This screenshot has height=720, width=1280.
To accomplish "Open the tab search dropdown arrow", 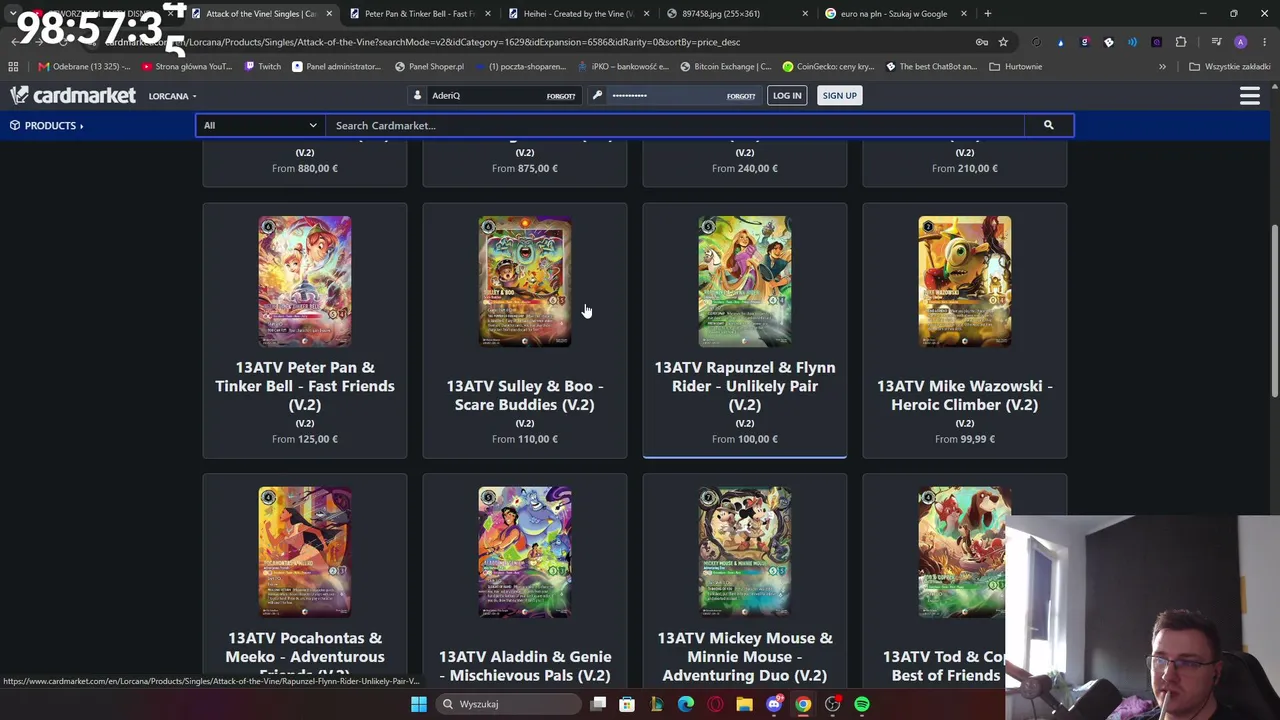I will (12, 14).
